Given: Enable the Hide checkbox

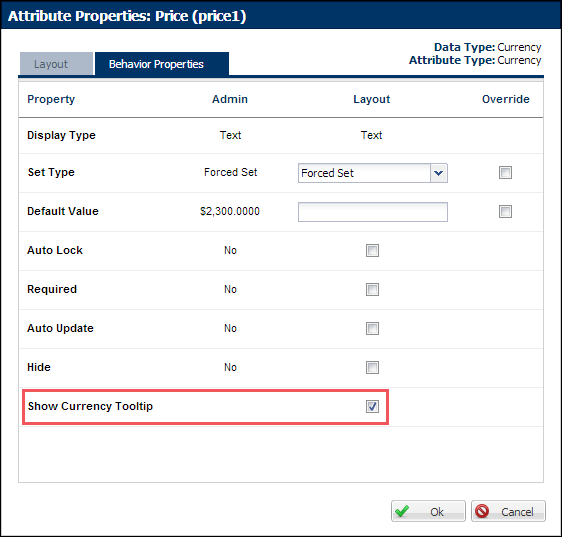Looking at the screenshot, I should pyautogui.click(x=372, y=367).
